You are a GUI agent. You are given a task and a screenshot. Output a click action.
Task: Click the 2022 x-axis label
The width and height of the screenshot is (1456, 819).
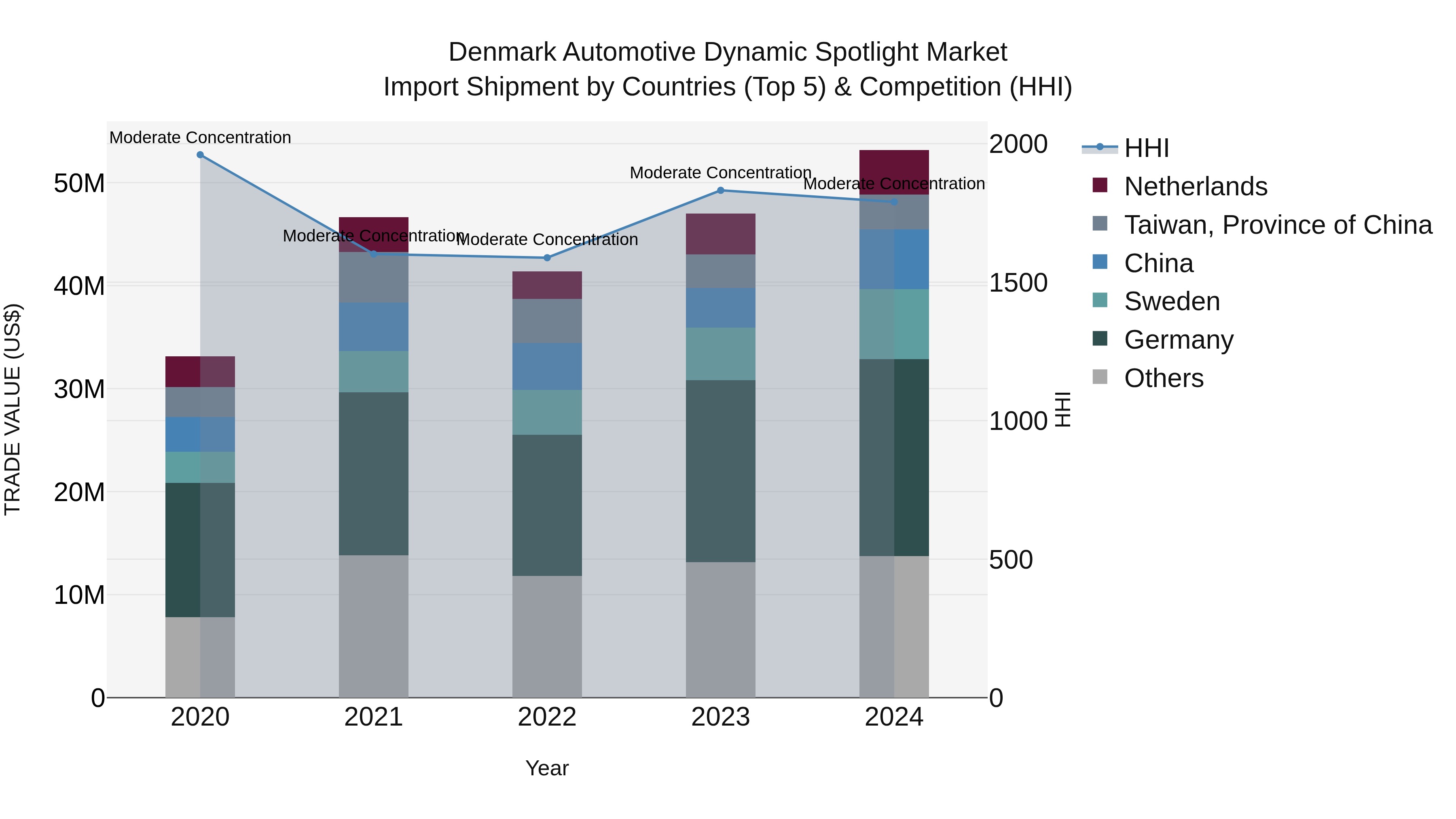[547, 717]
